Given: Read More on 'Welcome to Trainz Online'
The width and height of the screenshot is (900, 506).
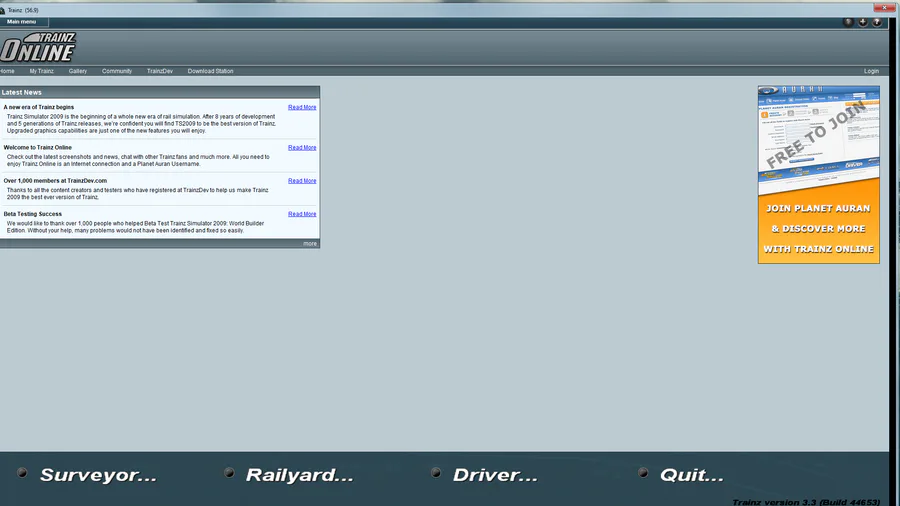Looking at the screenshot, I should coord(302,147).
